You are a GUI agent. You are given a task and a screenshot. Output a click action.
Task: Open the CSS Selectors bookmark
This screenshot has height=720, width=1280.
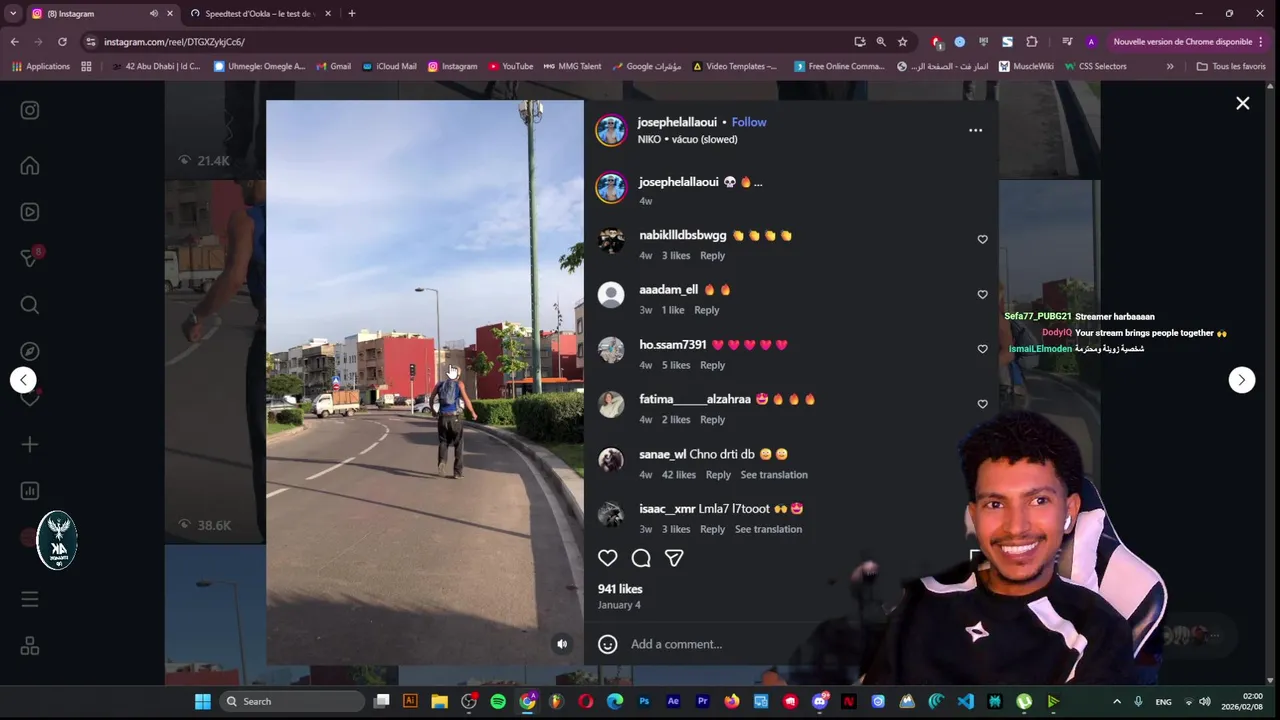click(1095, 66)
